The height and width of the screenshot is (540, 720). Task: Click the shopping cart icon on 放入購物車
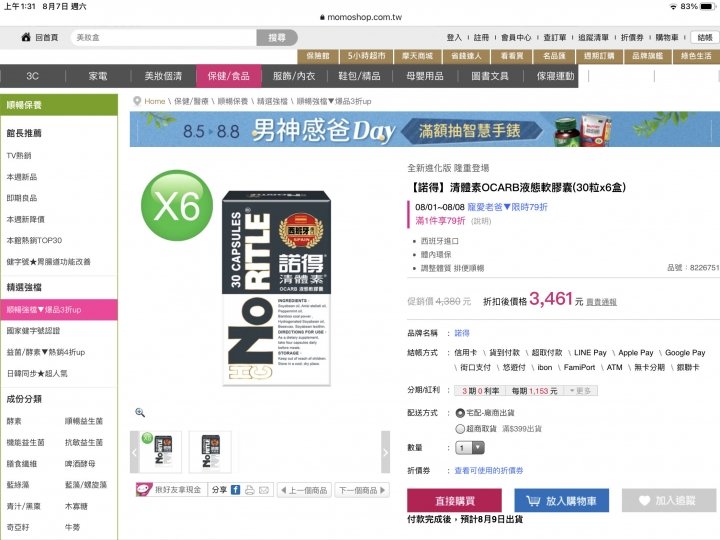[533, 501]
